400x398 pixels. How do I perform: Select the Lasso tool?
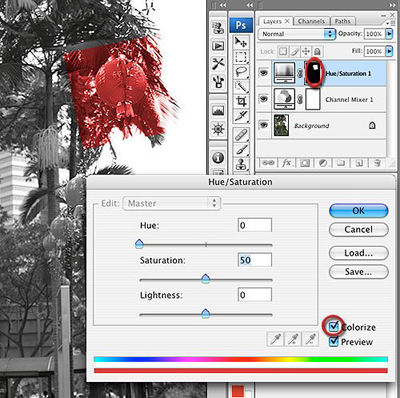point(241,72)
